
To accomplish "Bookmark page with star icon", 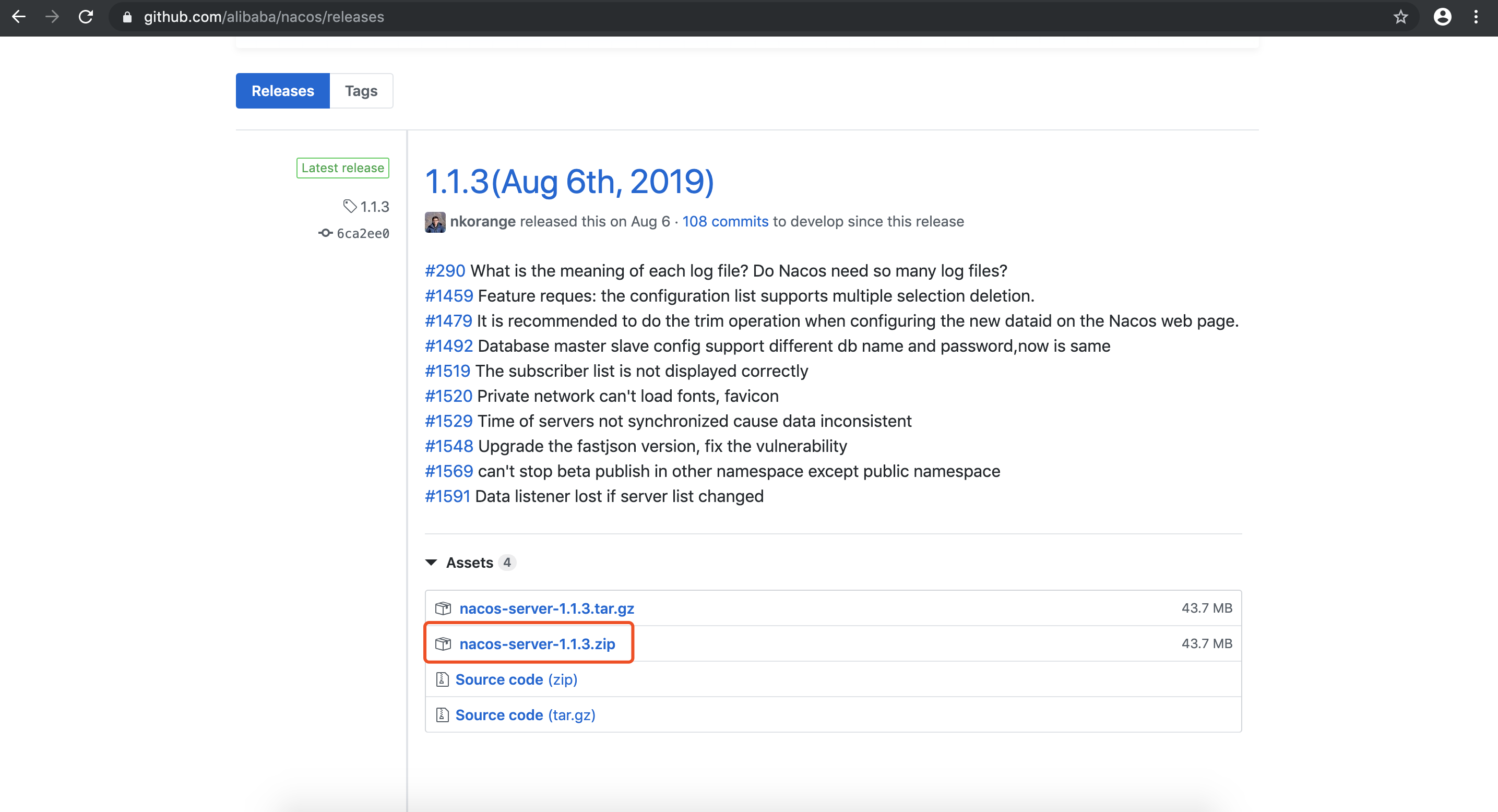I will (1400, 17).
